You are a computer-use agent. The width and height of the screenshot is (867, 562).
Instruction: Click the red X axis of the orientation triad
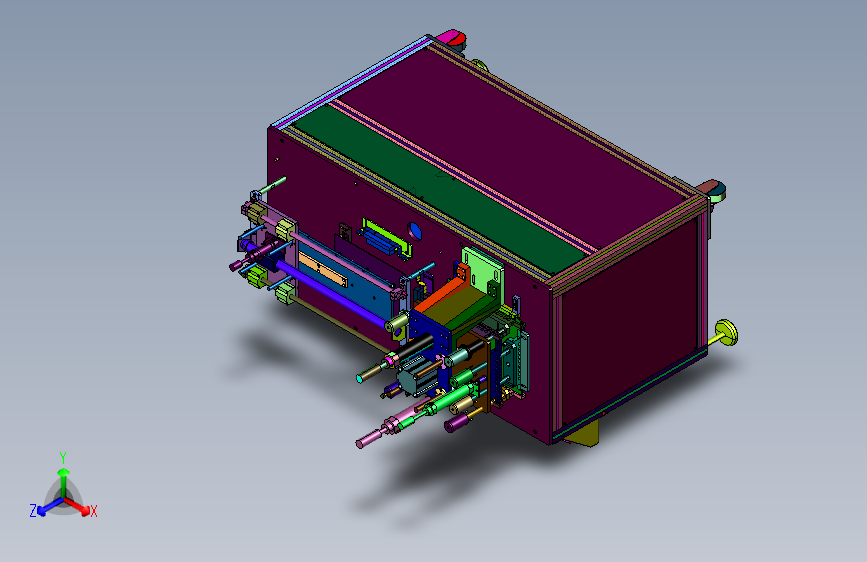coord(77,506)
